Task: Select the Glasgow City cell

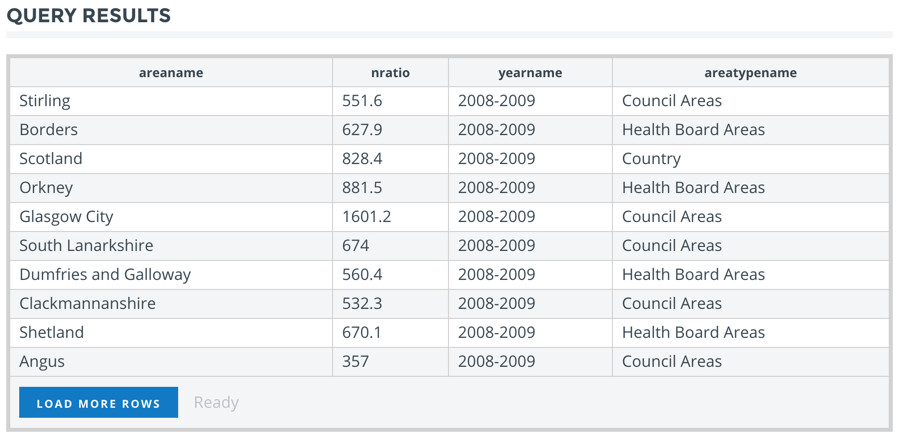Action: click(171, 217)
